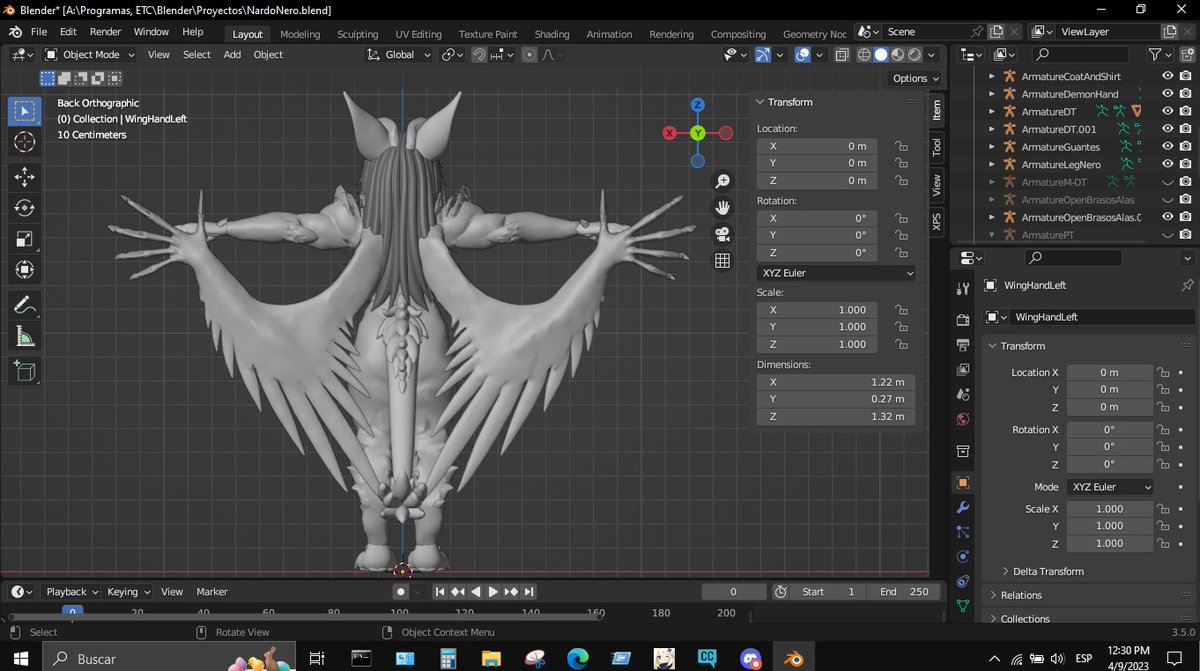
Task: Pin the WingHandLeft properties context
Action: coord(1187,285)
